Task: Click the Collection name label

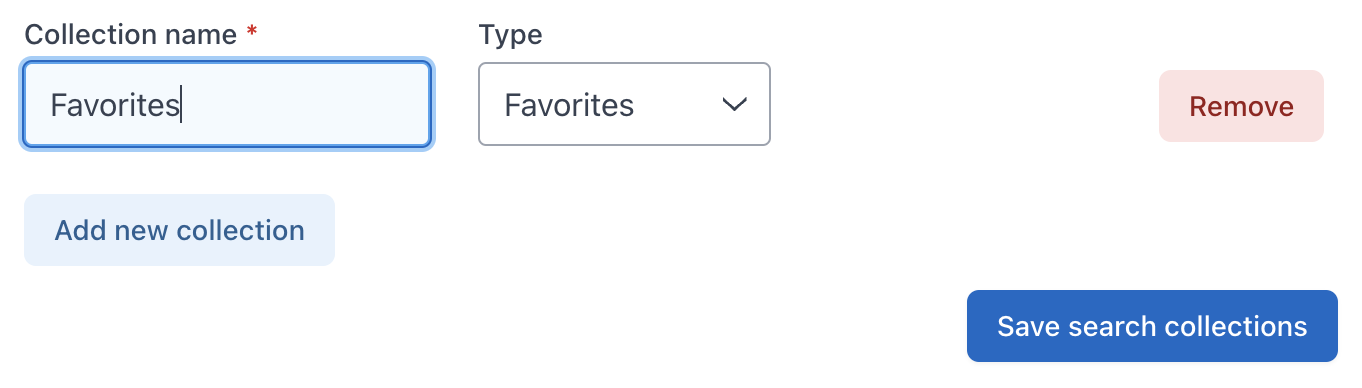Action: coord(131,35)
